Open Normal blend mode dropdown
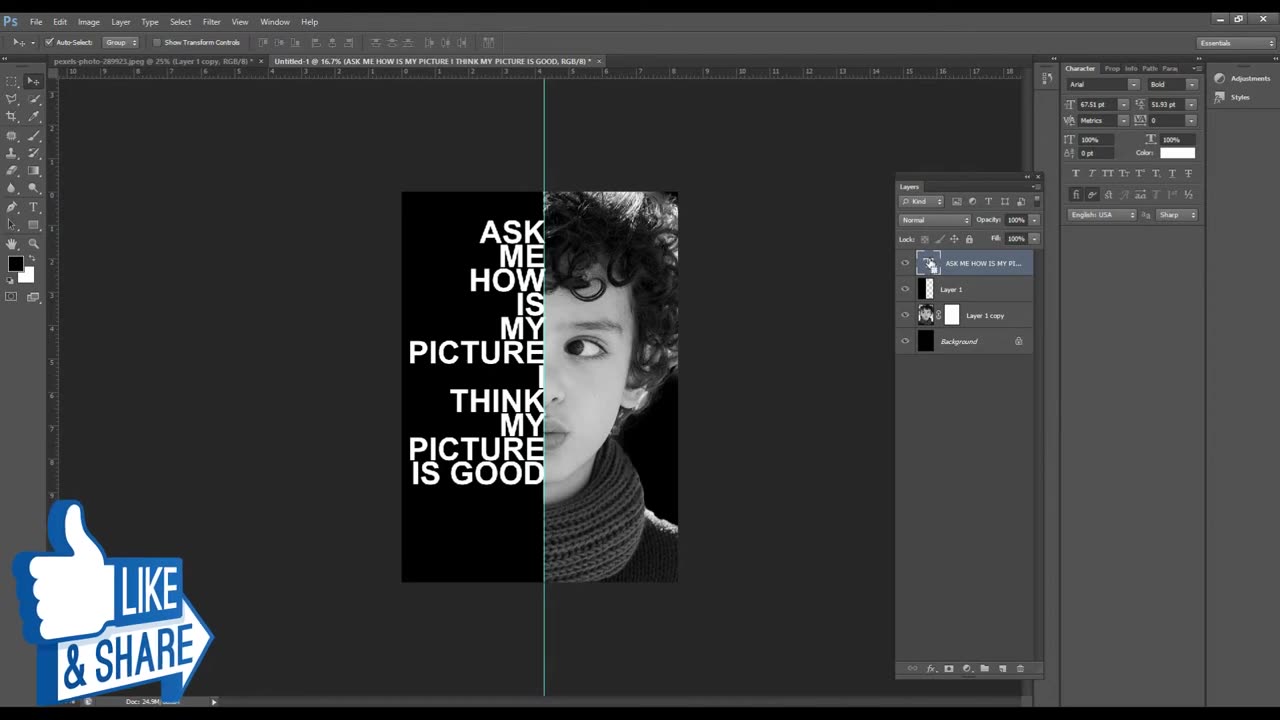Screen dimensions: 1280x720 pos(935,220)
